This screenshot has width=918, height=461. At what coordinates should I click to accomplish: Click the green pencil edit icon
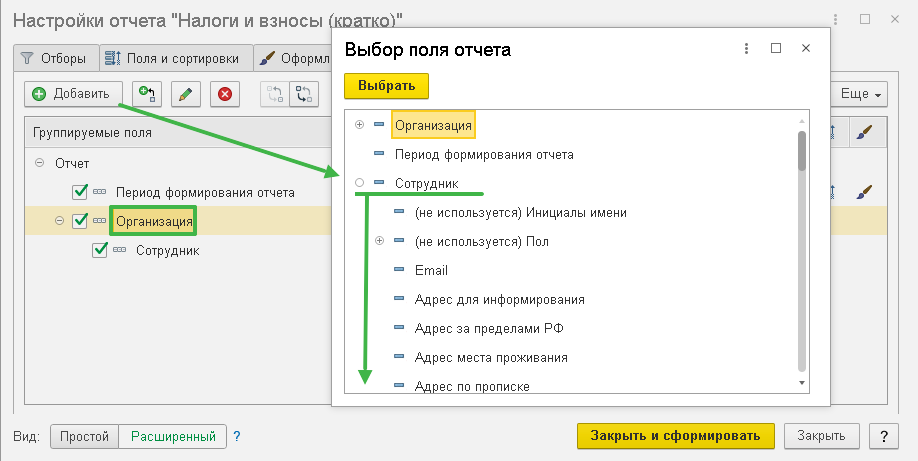point(186,94)
